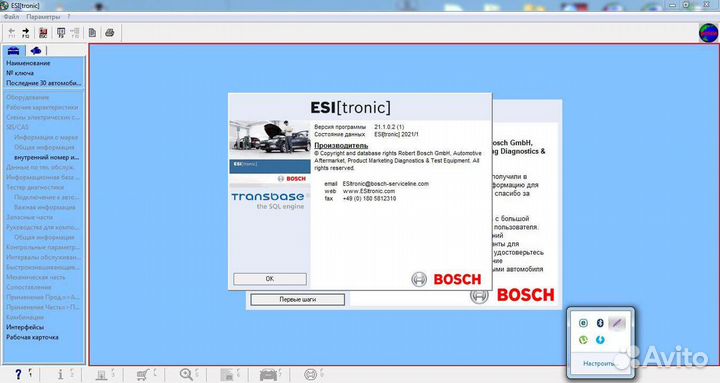Select the passenger car vehicle tab

pos(14,51)
